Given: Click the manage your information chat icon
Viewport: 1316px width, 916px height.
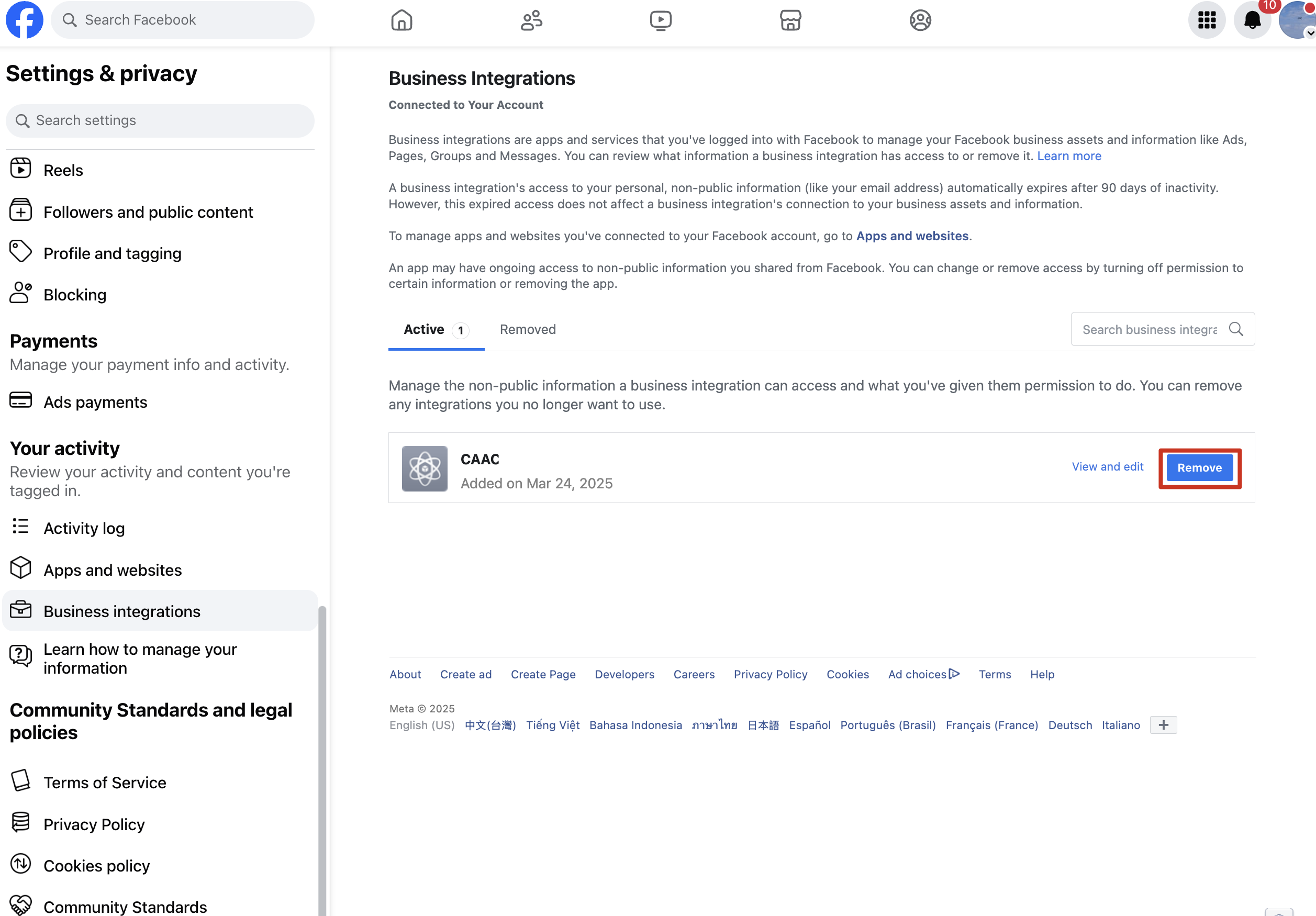Looking at the screenshot, I should tap(20, 656).
